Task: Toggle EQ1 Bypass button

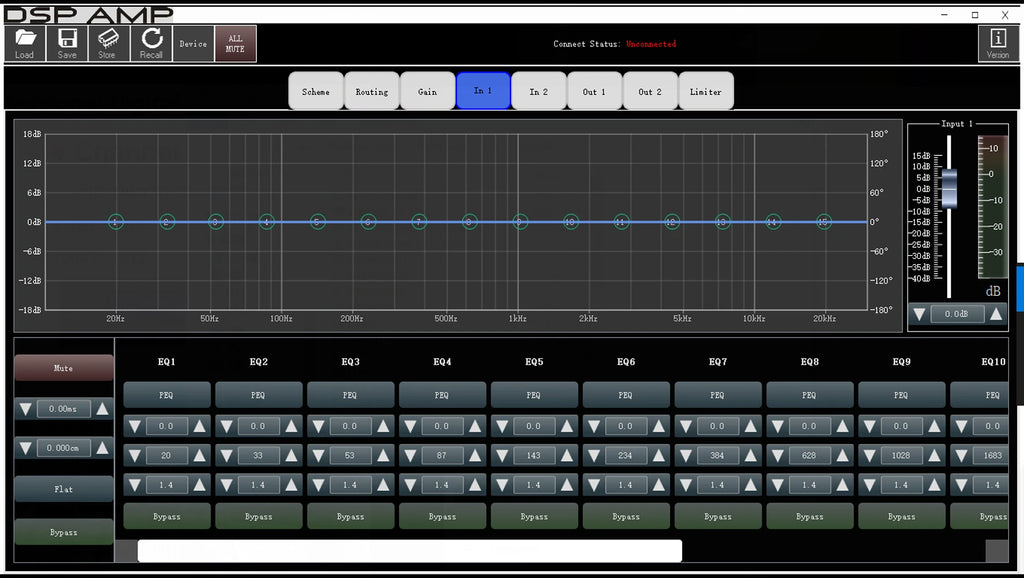Action: 167,516
